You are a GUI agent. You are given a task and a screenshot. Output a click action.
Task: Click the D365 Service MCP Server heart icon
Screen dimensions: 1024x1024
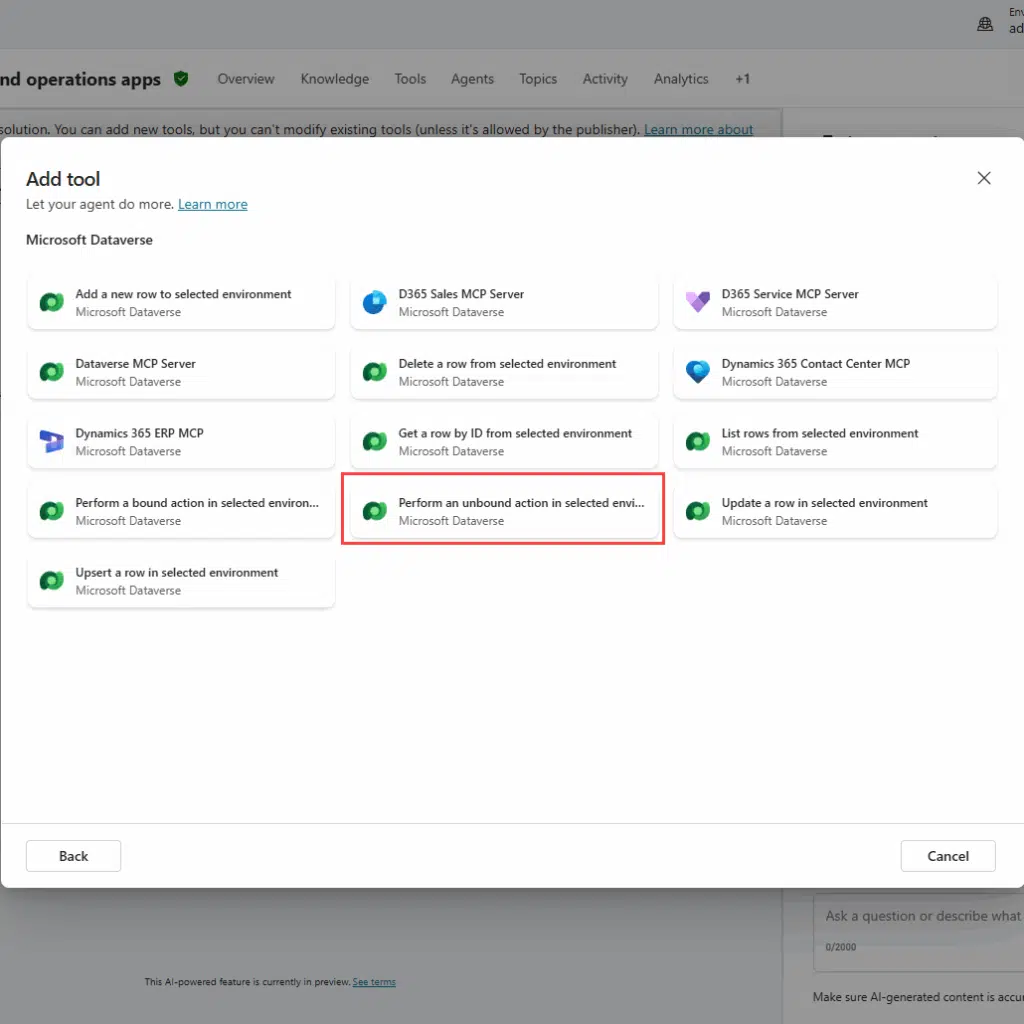point(697,302)
